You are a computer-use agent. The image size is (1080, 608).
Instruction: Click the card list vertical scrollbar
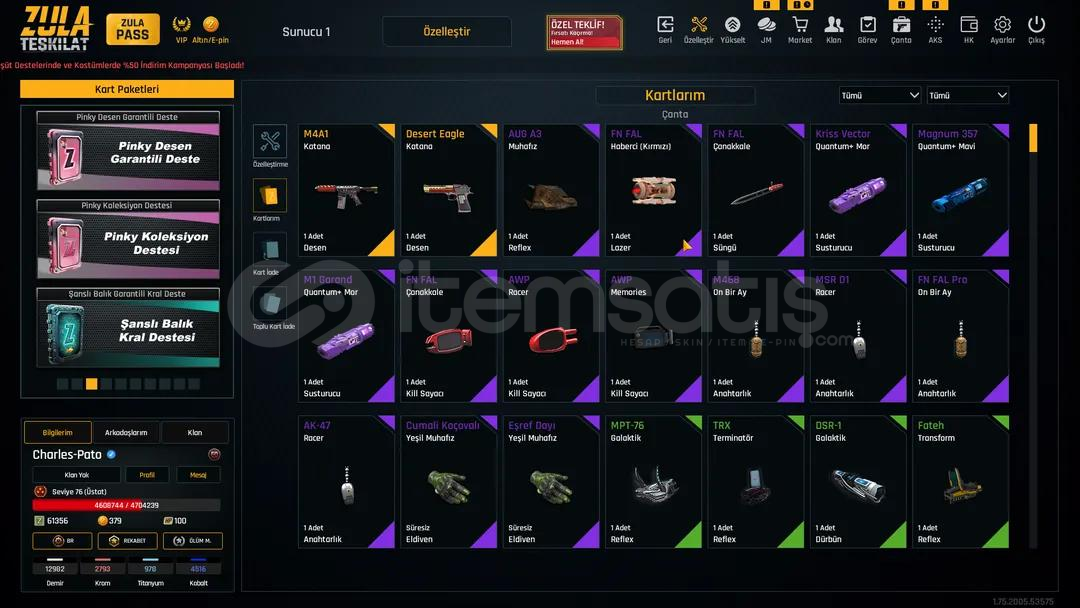1032,335
